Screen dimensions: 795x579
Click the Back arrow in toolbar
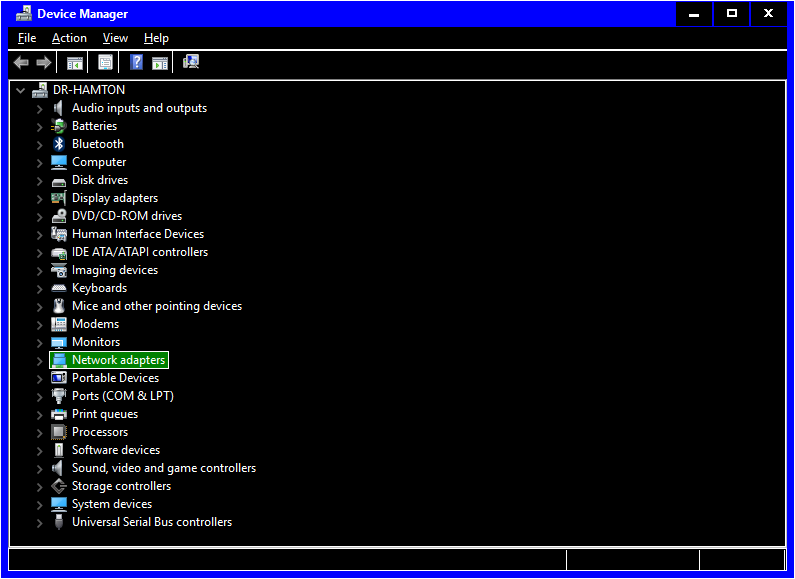[x=21, y=63]
